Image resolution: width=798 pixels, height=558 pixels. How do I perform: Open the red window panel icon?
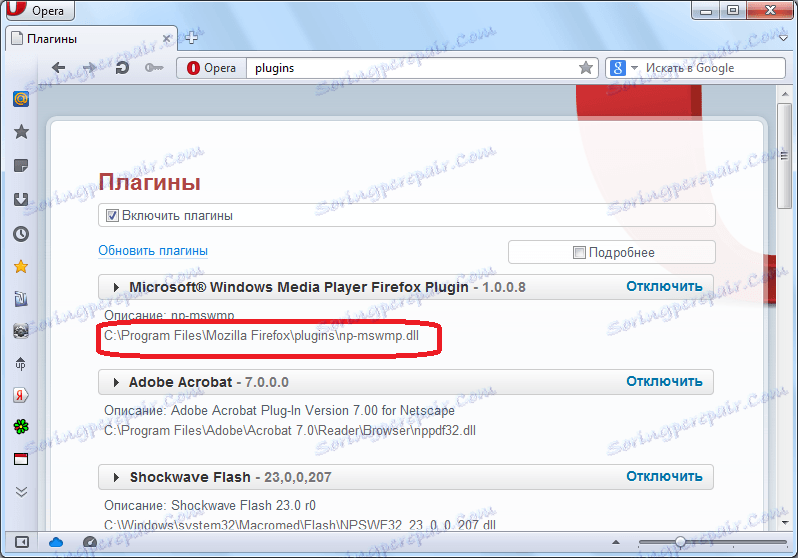pyautogui.click(x=21, y=459)
